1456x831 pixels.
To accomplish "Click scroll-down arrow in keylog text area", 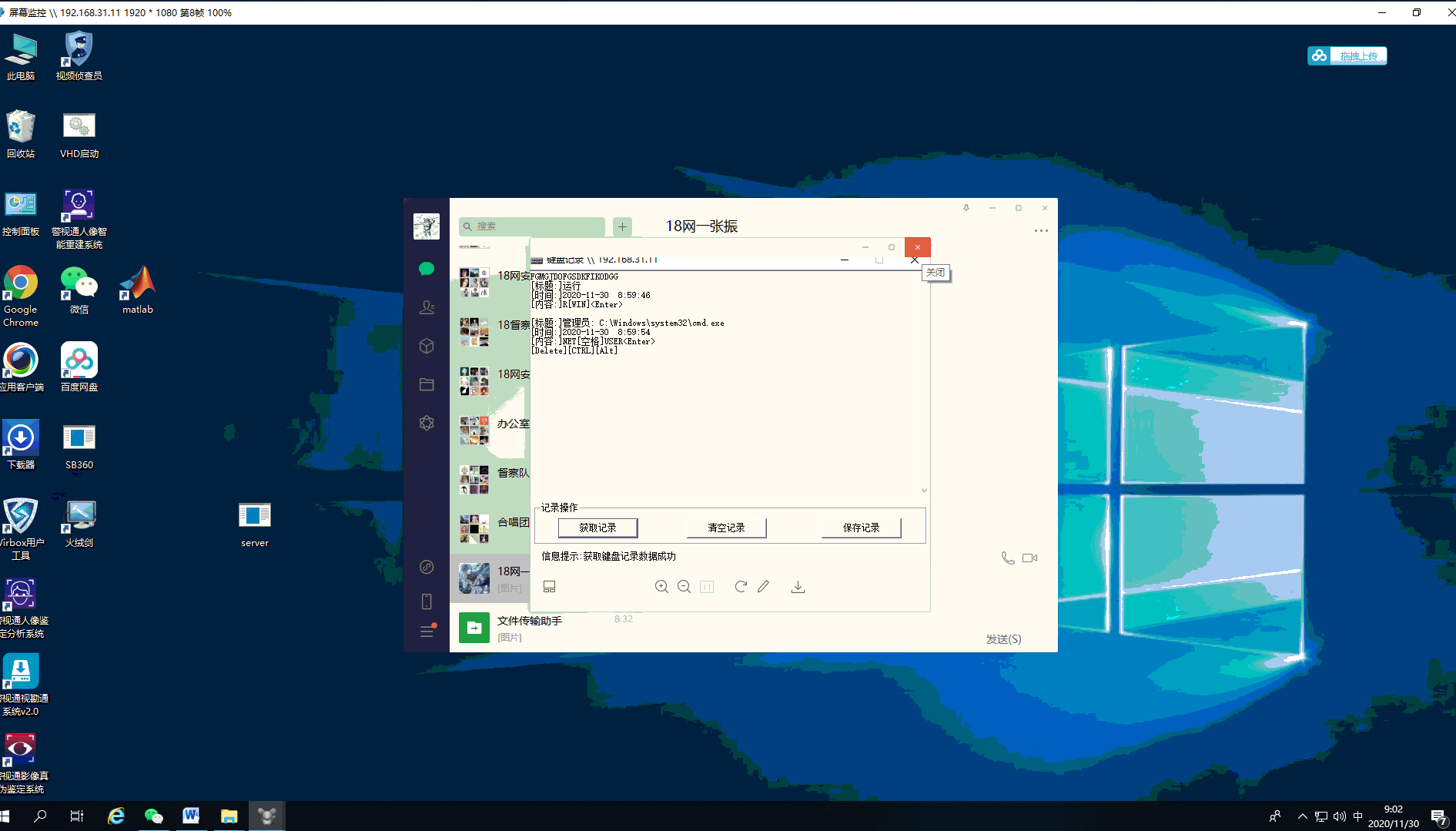I will tap(924, 491).
